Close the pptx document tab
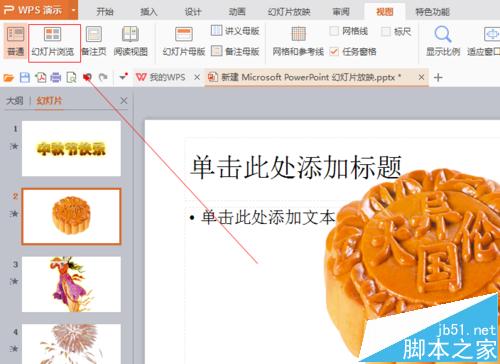This screenshot has width=500, height=364. pyautogui.click(x=421, y=77)
